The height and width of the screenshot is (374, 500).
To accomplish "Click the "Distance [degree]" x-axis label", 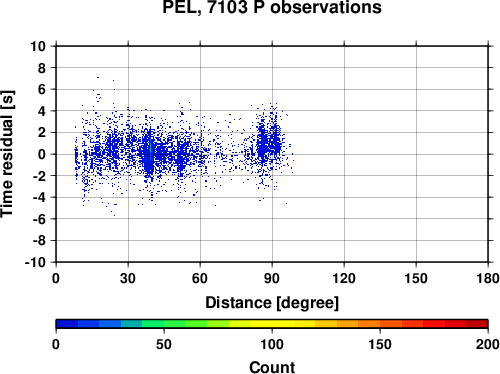I will tap(272, 303).
